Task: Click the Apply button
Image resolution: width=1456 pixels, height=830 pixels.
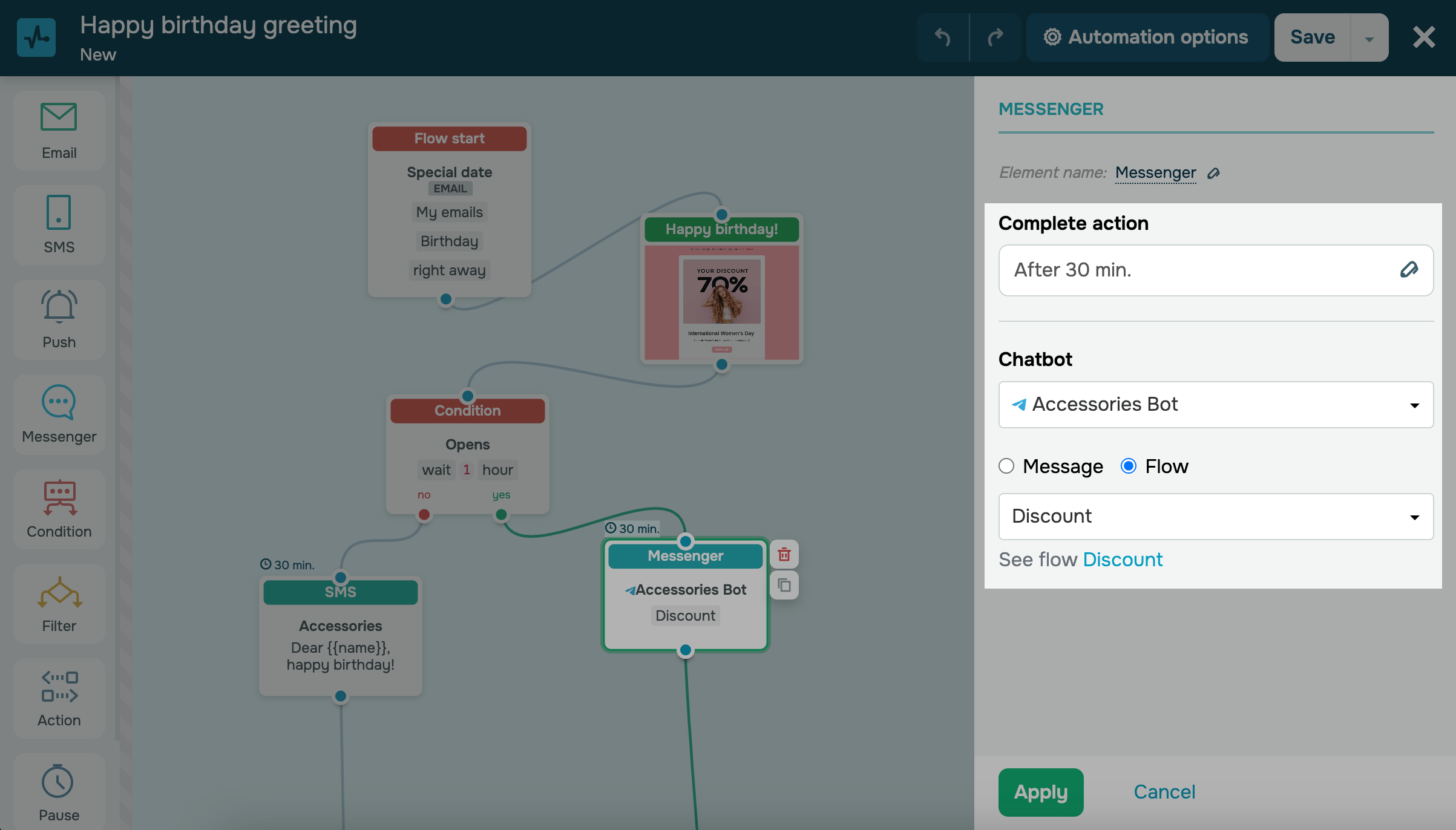Action: pyautogui.click(x=1040, y=792)
